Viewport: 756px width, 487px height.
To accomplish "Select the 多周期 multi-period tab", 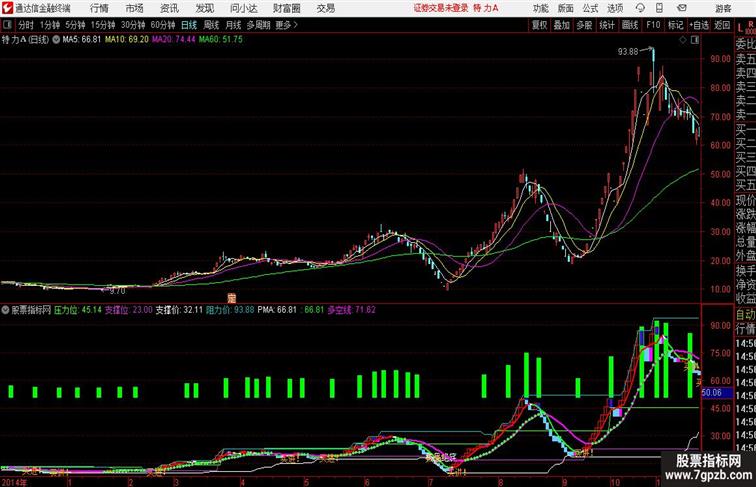I will point(258,25).
